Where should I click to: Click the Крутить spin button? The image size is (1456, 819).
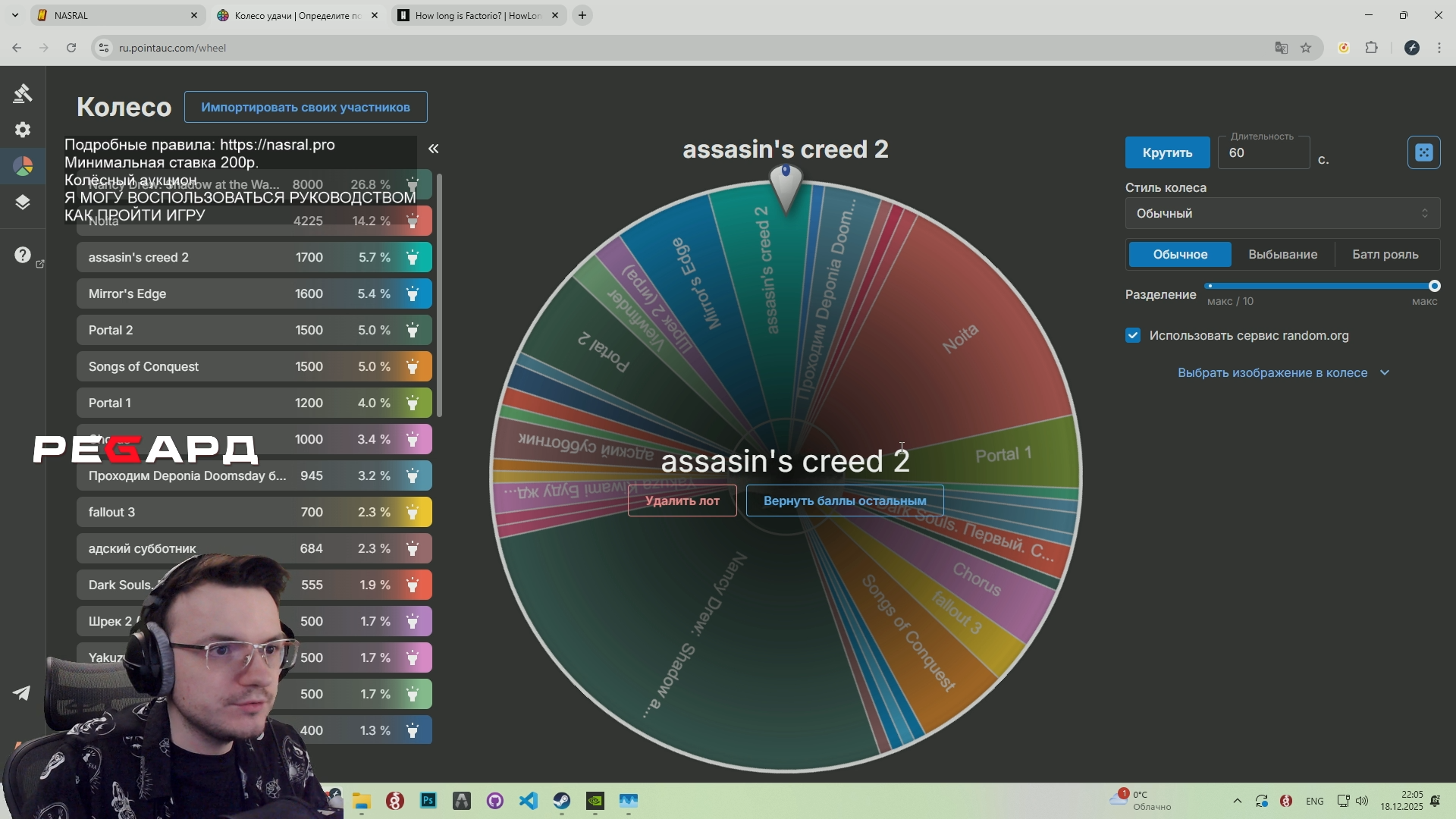point(1167,152)
